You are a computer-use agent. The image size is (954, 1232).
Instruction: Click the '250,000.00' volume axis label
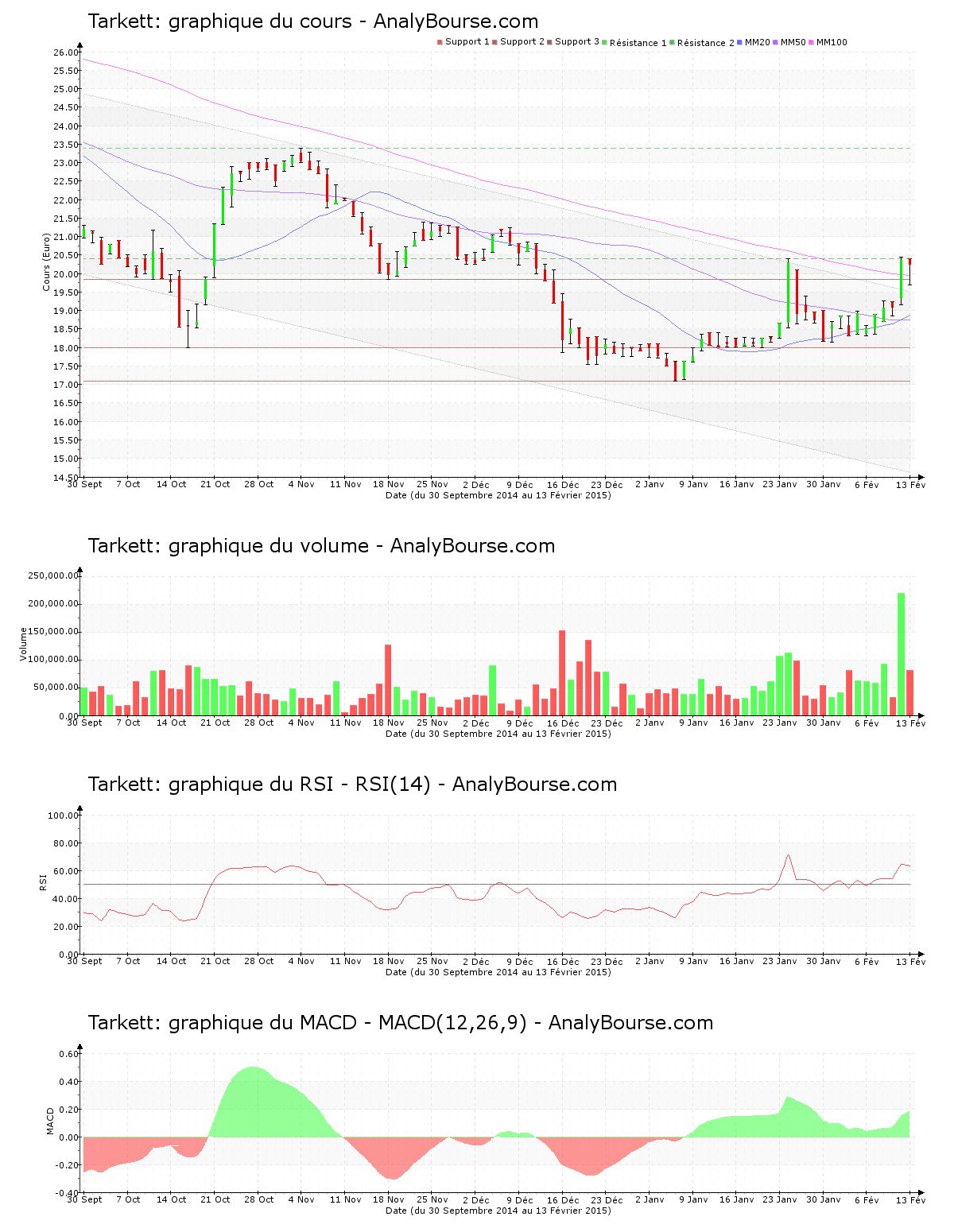click(x=53, y=575)
